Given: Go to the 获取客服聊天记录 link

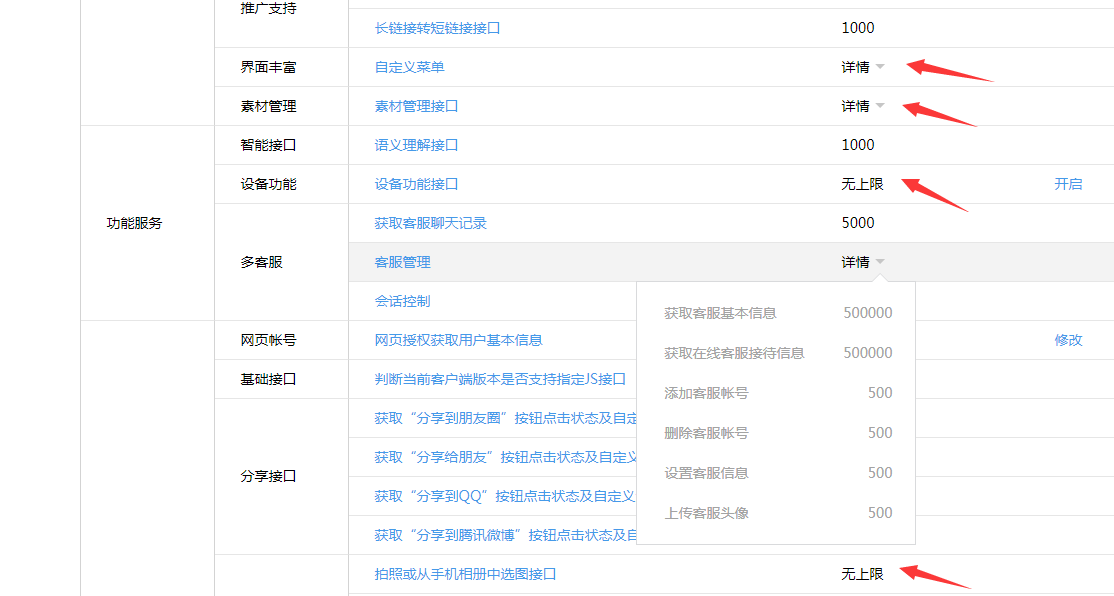Looking at the screenshot, I should click(430, 223).
